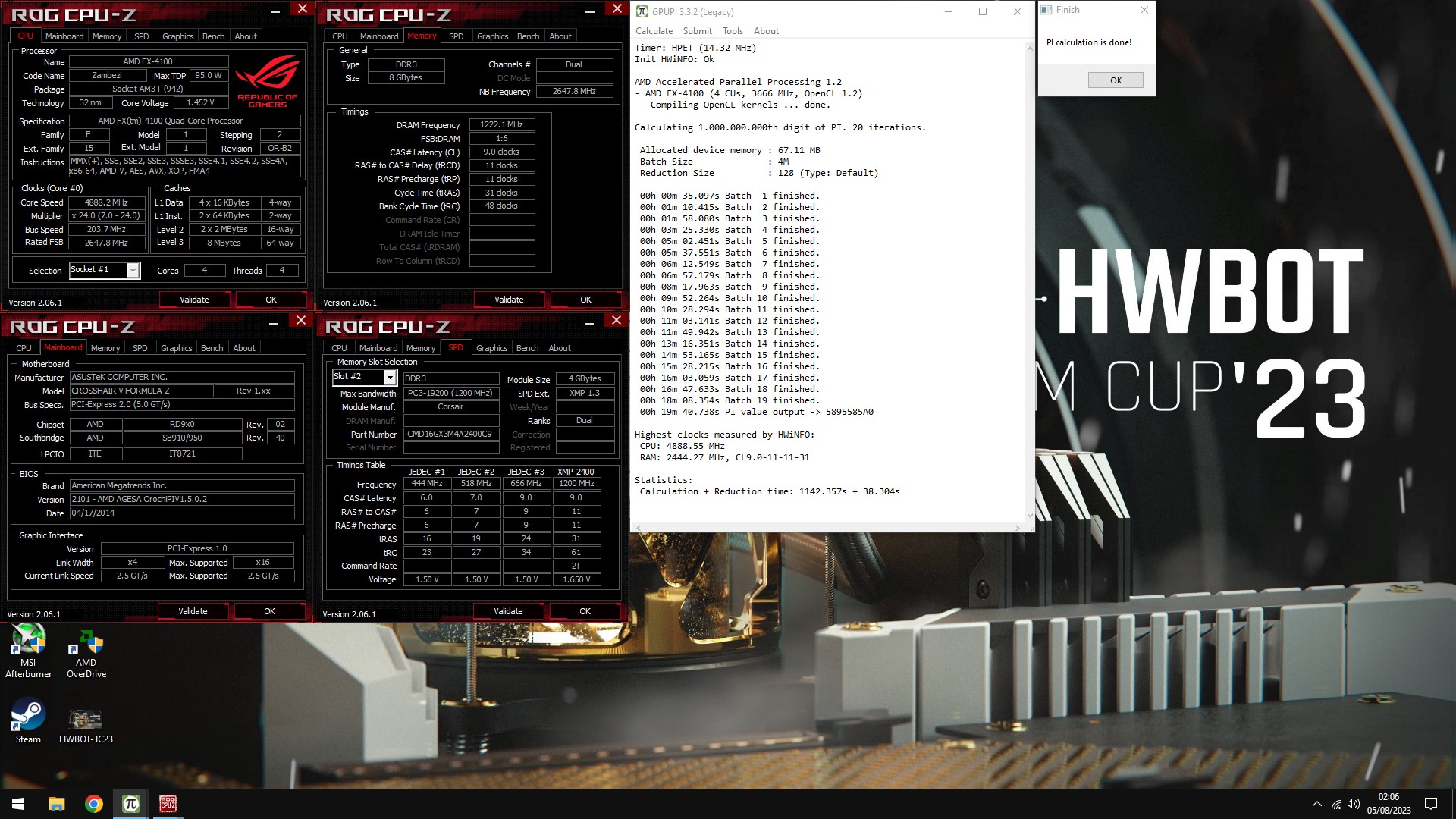Viewport: 1456px width, 819px height.
Task: Open the Calculate menu in GPUPI
Action: (x=654, y=31)
